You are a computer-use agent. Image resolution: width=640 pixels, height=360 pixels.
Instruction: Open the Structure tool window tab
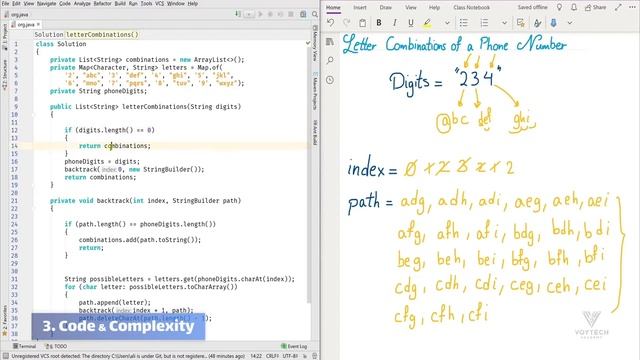pos(4,75)
